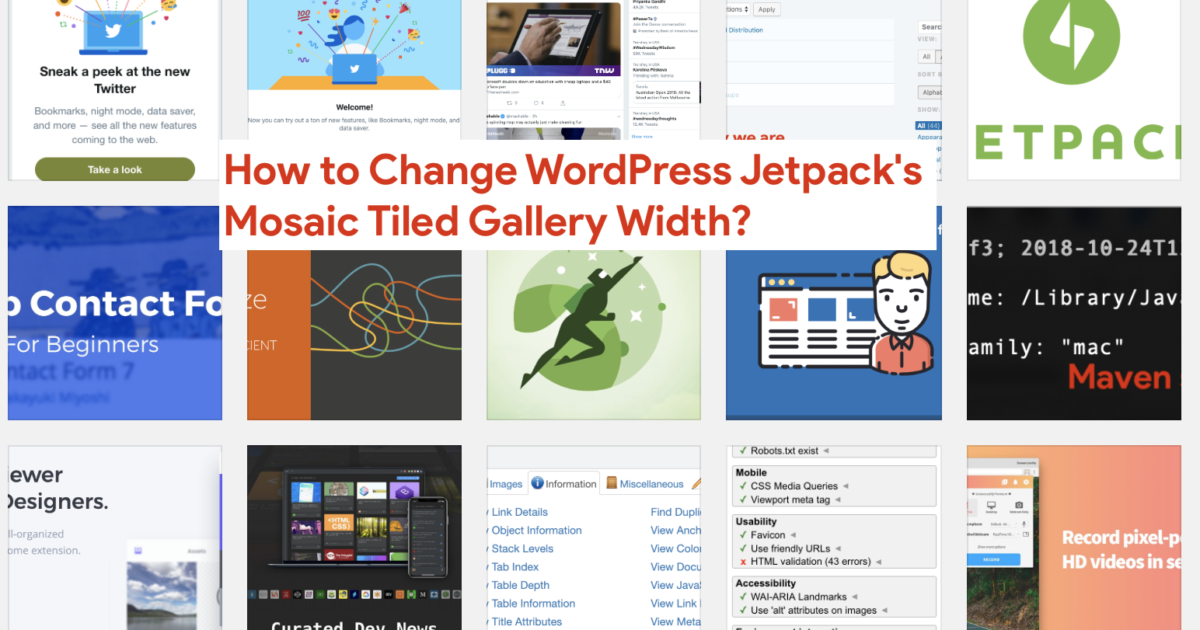The height and width of the screenshot is (630, 1200).
Task: Switch to the Images tab
Action: pos(505,484)
